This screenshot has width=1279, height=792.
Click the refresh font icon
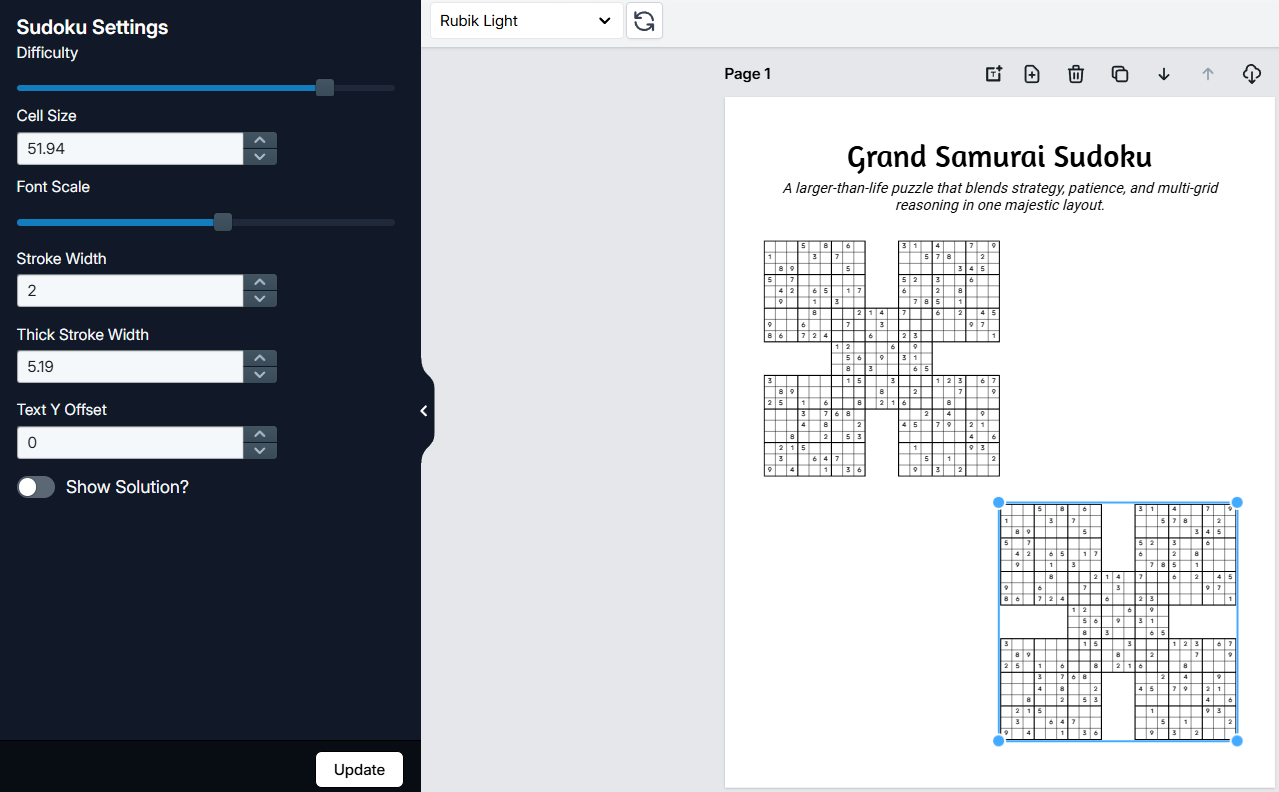(x=644, y=21)
